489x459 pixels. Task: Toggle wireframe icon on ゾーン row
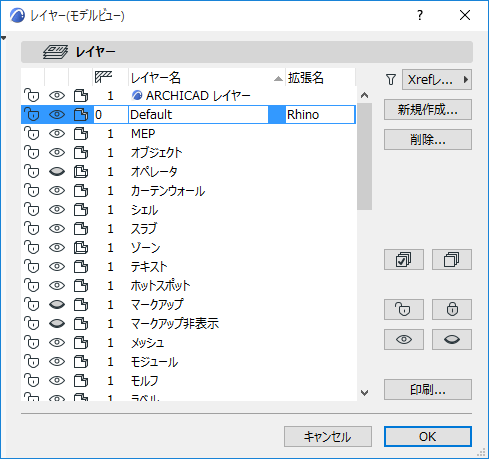point(81,248)
